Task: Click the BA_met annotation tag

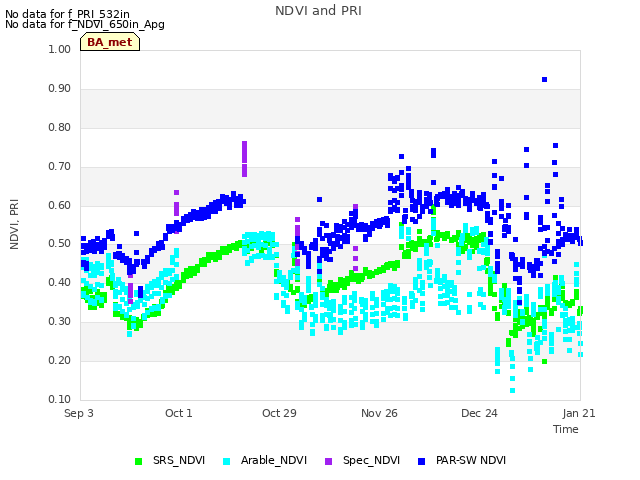Action: point(110,42)
